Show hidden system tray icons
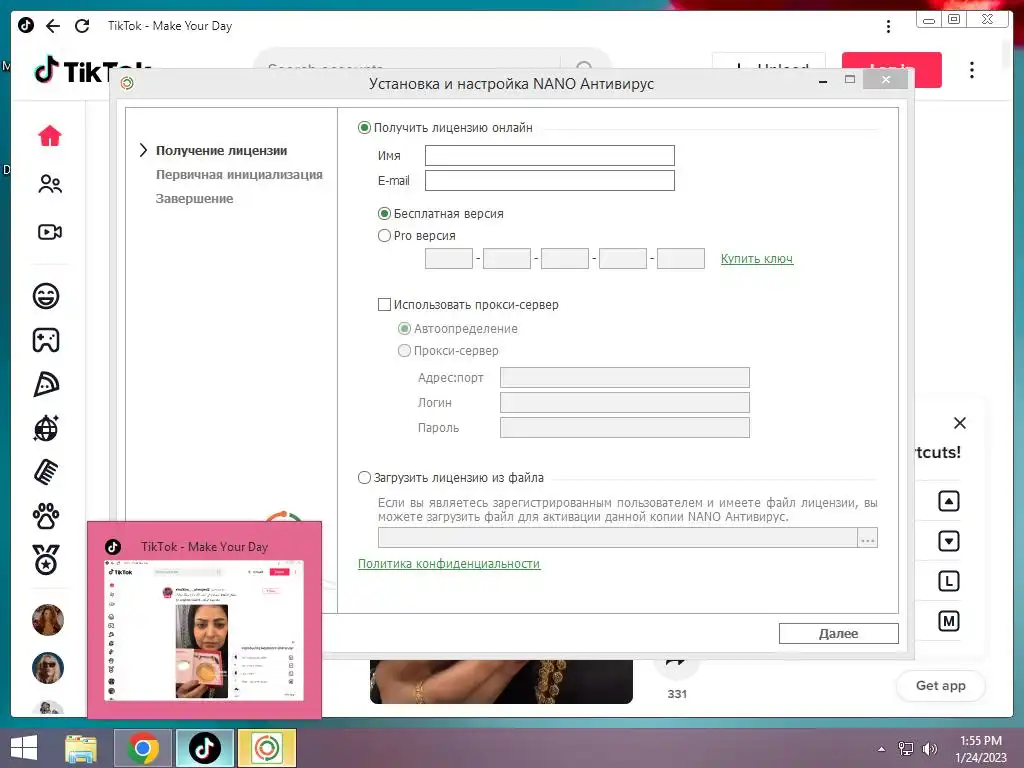This screenshot has width=1024, height=768. (x=882, y=749)
